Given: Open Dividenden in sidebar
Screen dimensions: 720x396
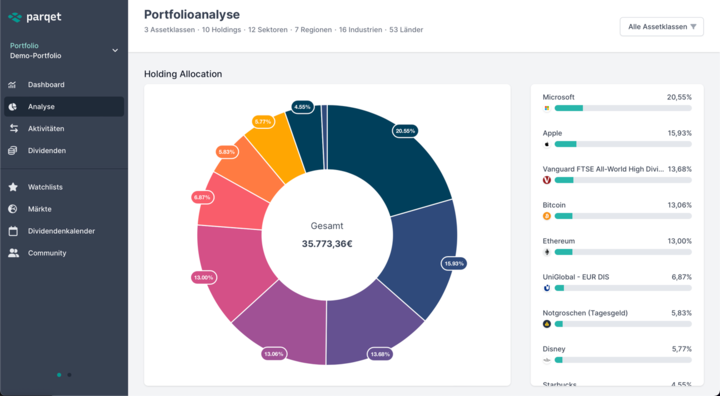Looking at the screenshot, I should click(64, 151).
